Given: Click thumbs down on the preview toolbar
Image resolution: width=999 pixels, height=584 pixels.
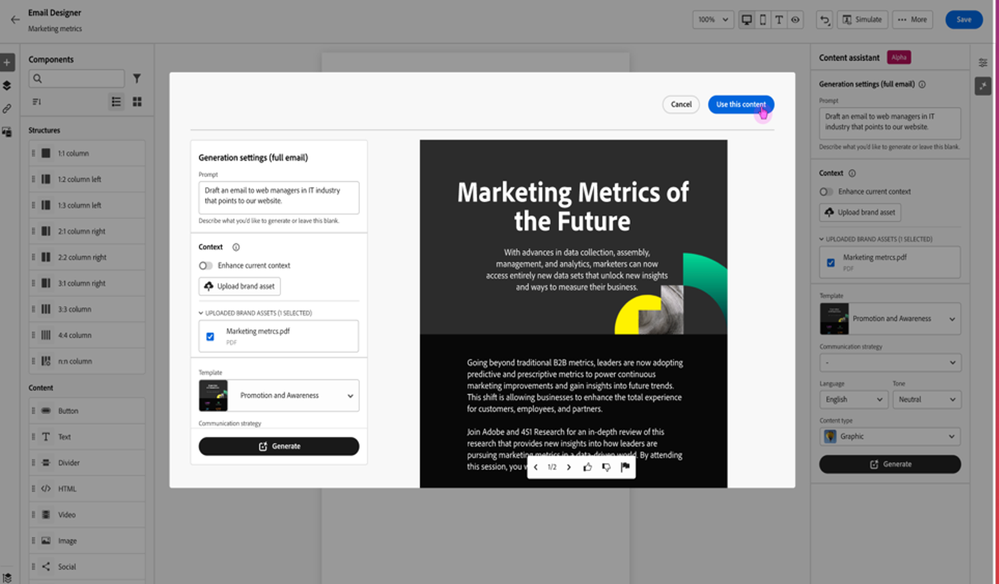Looking at the screenshot, I should 606,467.
